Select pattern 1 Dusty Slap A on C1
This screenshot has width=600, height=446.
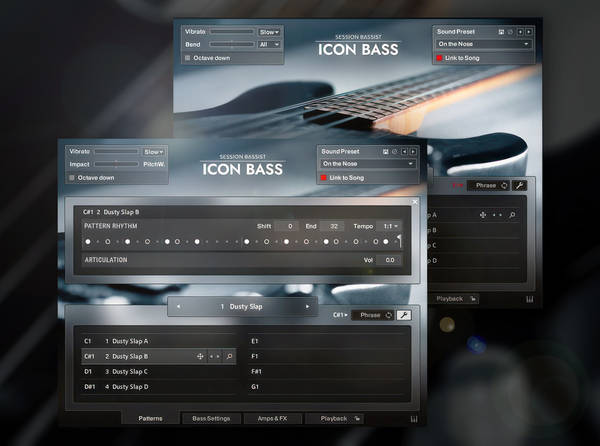(159, 341)
